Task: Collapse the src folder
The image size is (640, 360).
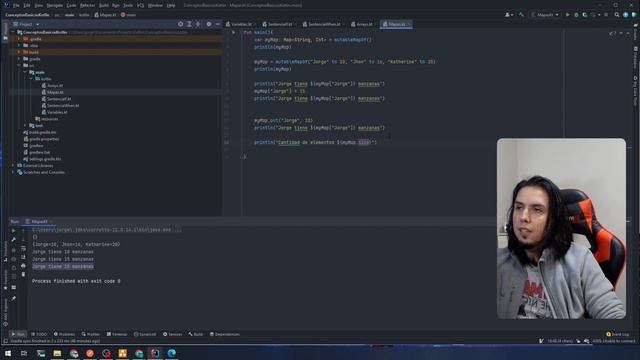Action: (19, 65)
